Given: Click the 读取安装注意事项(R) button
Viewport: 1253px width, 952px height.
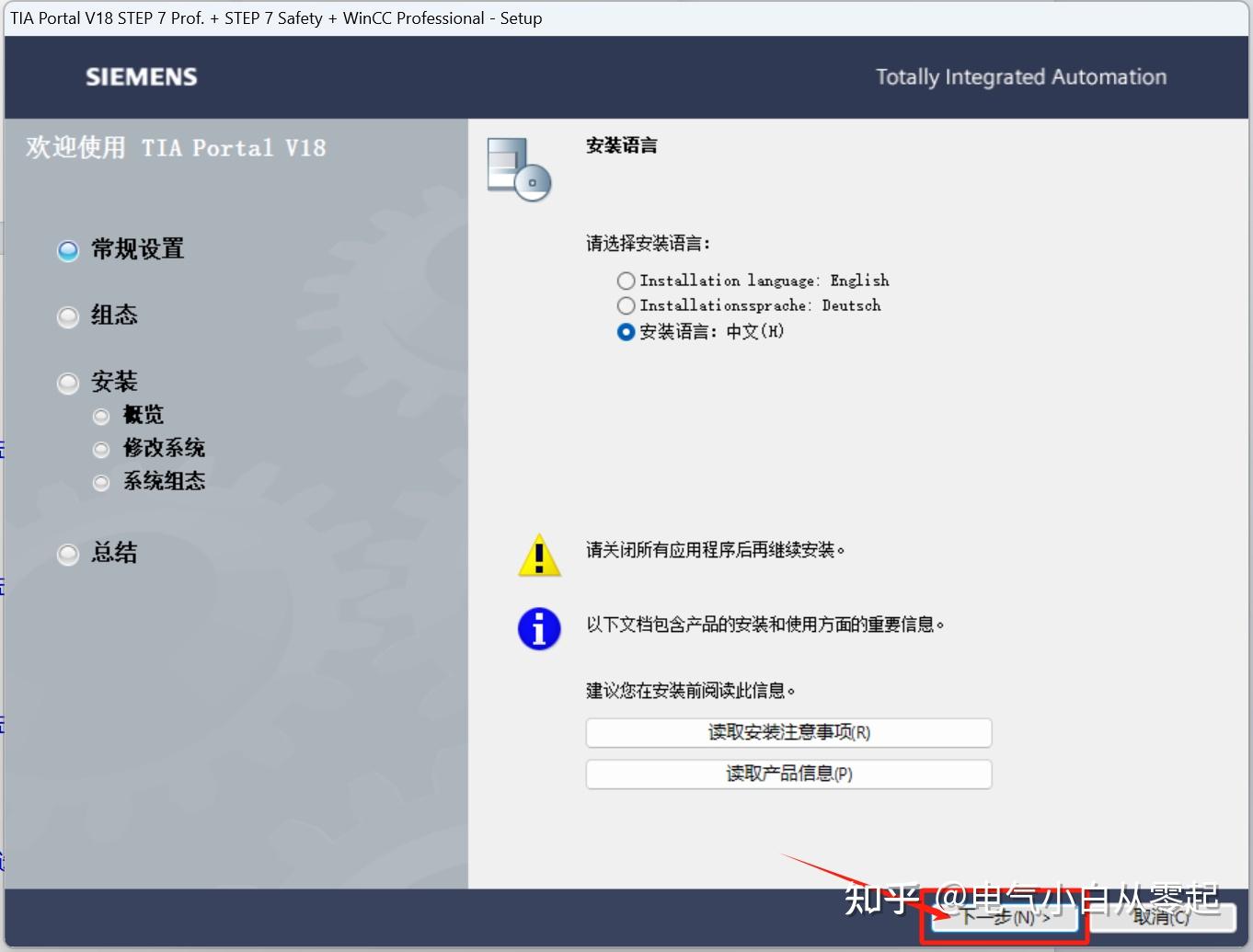Looking at the screenshot, I should tap(787, 732).
